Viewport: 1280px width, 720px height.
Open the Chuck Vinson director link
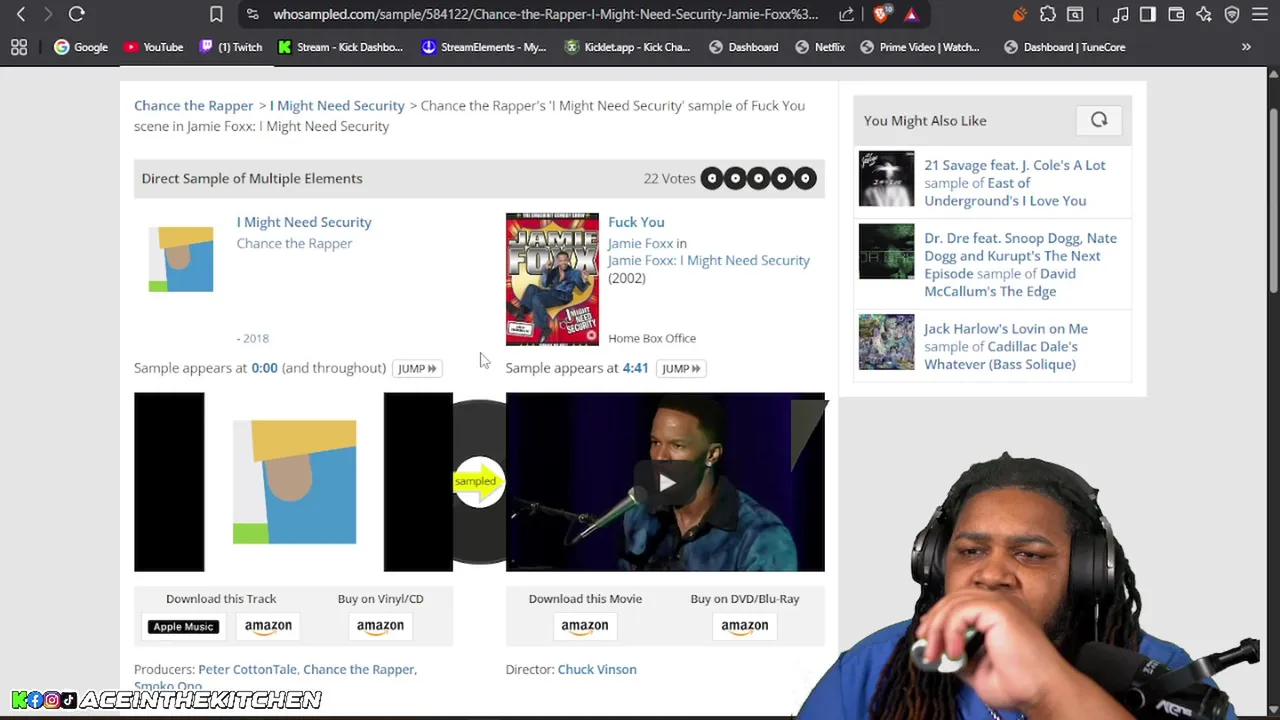click(597, 669)
